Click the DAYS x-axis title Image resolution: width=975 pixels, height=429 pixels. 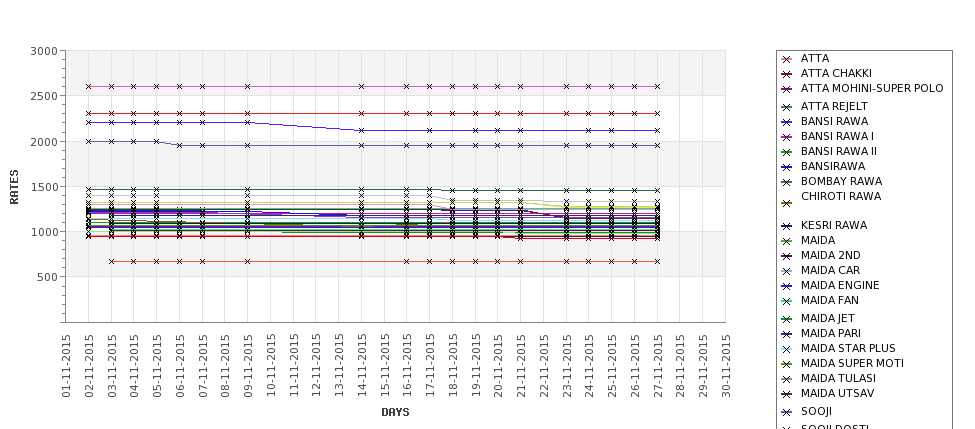click(x=395, y=412)
